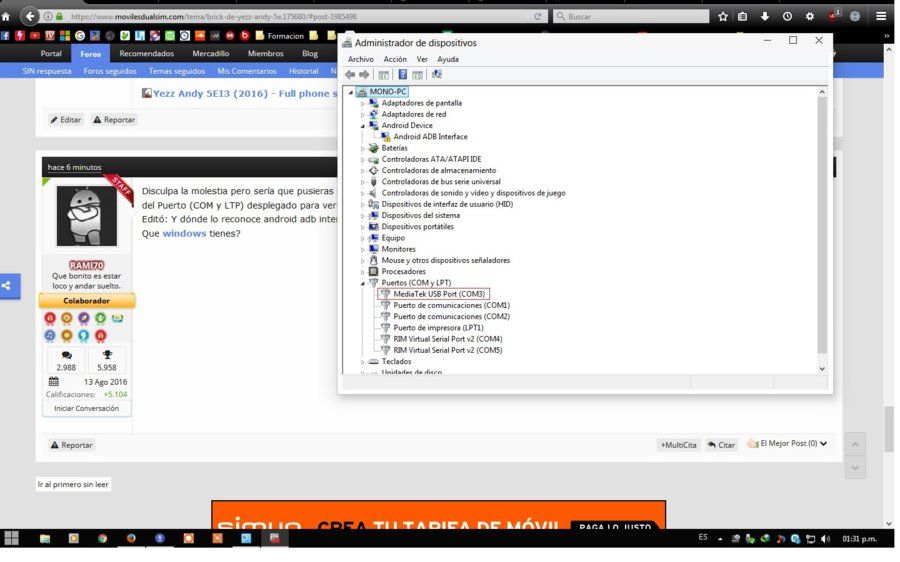This screenshot has height=562, width=900.
Task: Click the Microsoft Windows logo bookmark icon
Action: point(65,36)
